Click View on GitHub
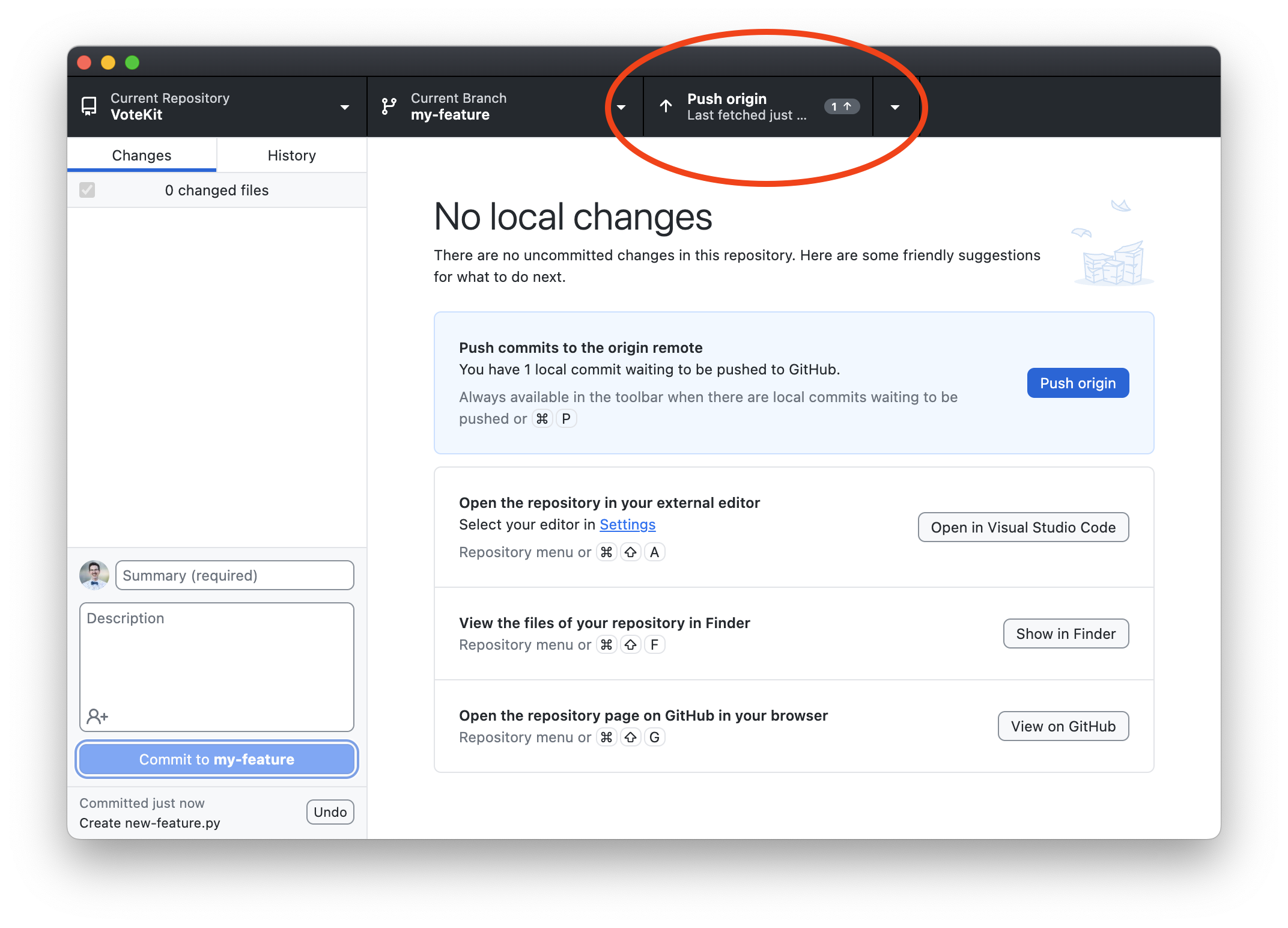 (x=1063, y=726)
